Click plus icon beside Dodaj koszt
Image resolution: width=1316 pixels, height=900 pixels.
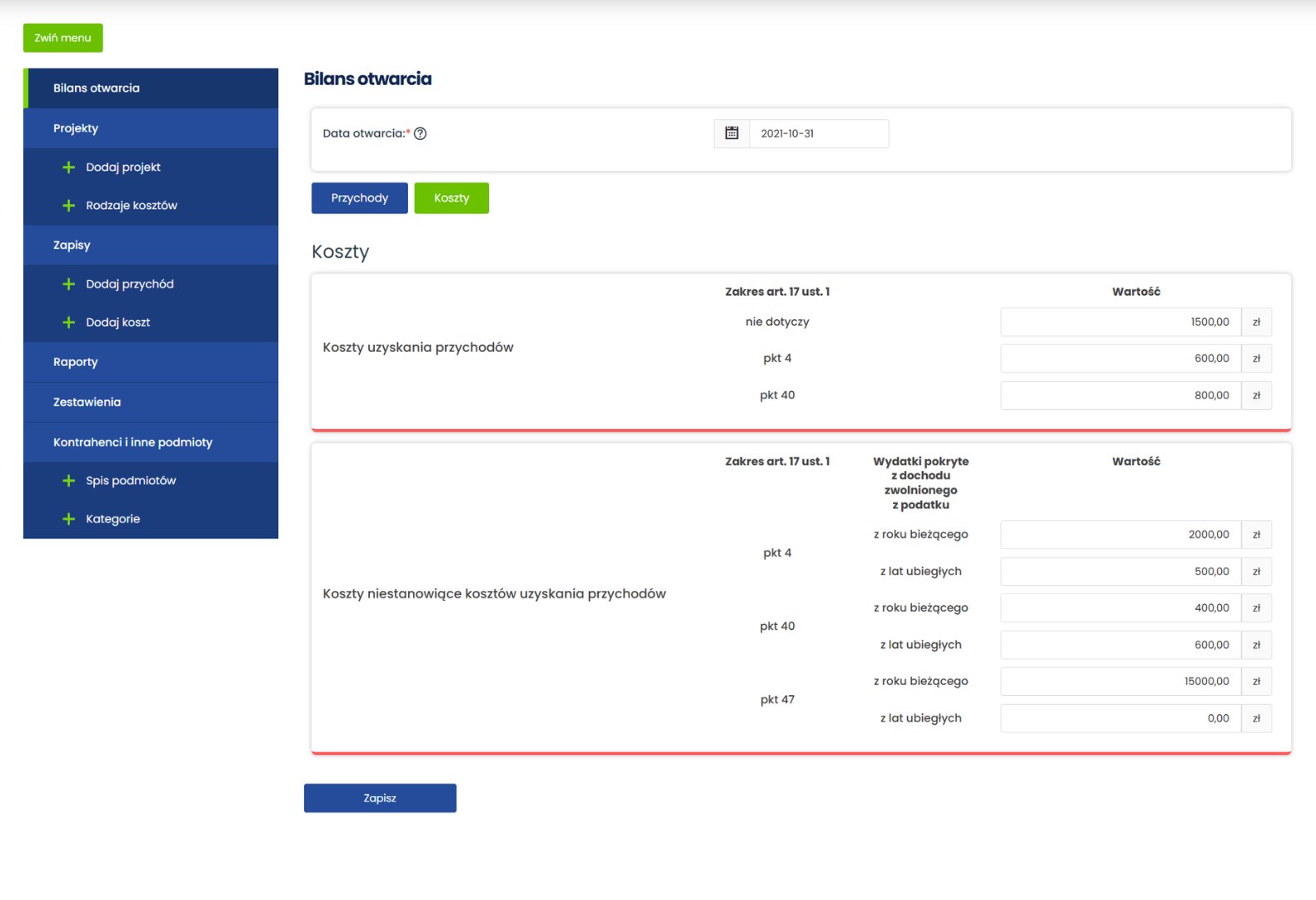[x=68, y=322]
